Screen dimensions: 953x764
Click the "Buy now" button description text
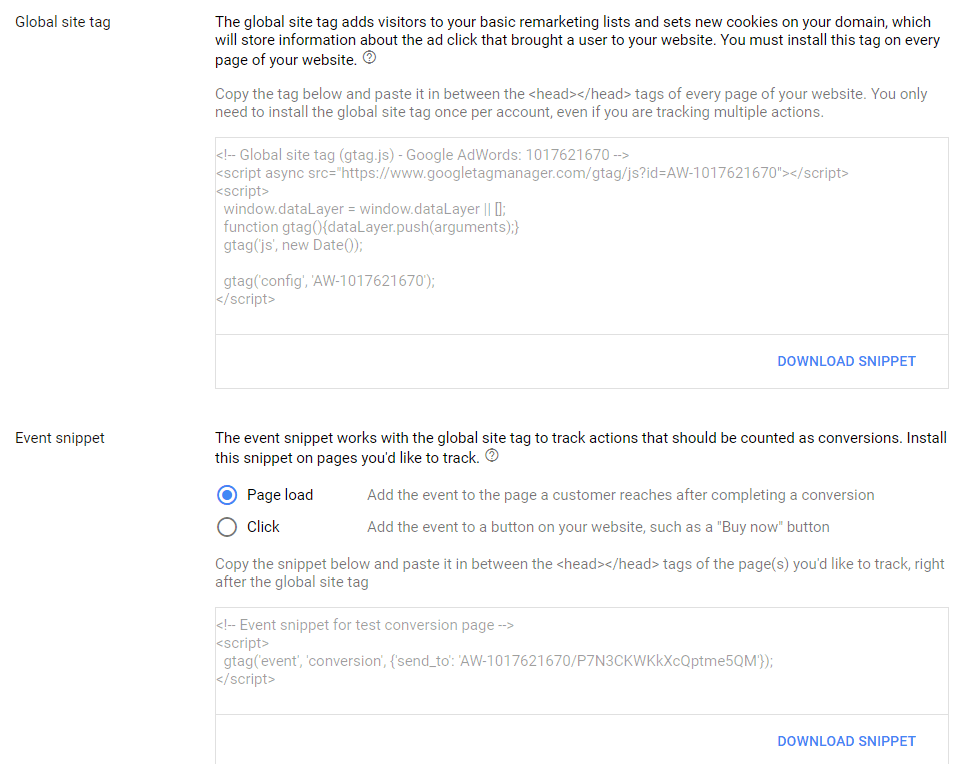tap(598, 527)
